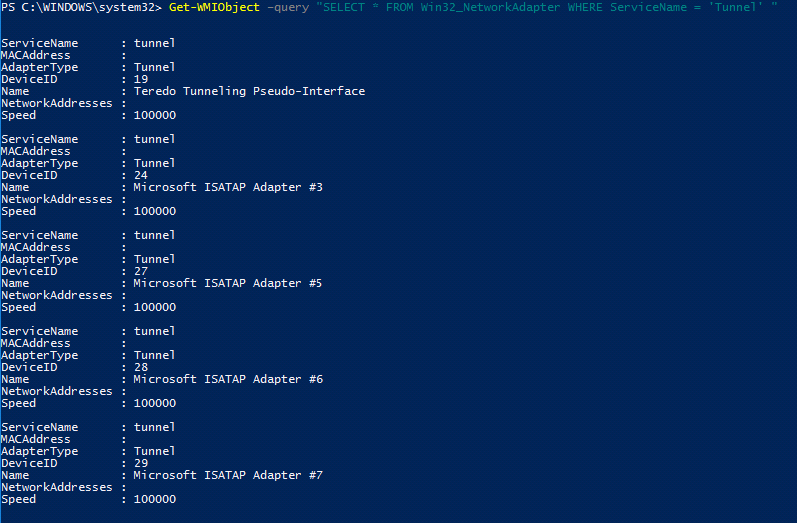Click the 'Tunnel' text in WHERE clause
The image size is (797, 523).
pos(735,7)
